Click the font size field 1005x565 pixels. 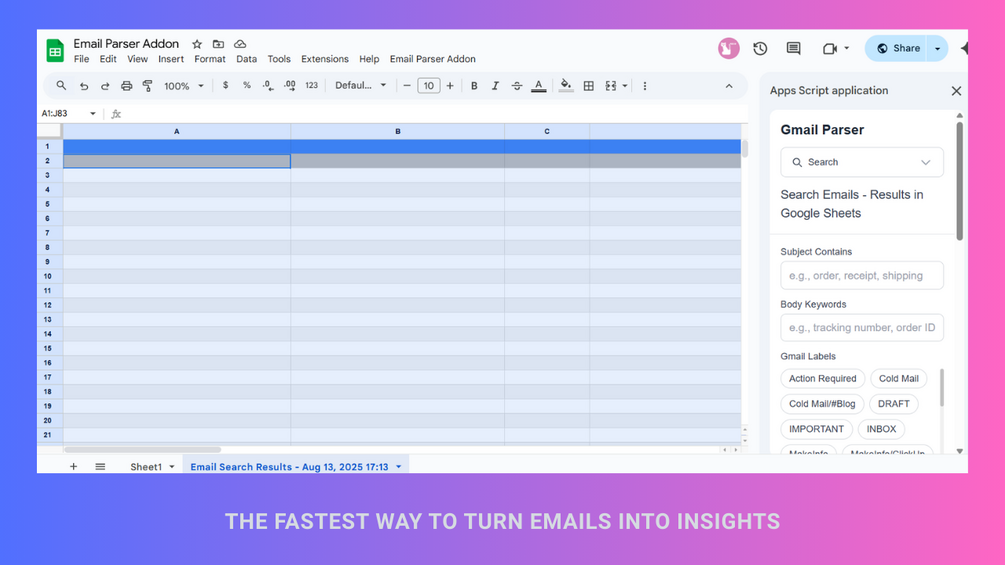(429, 86)
